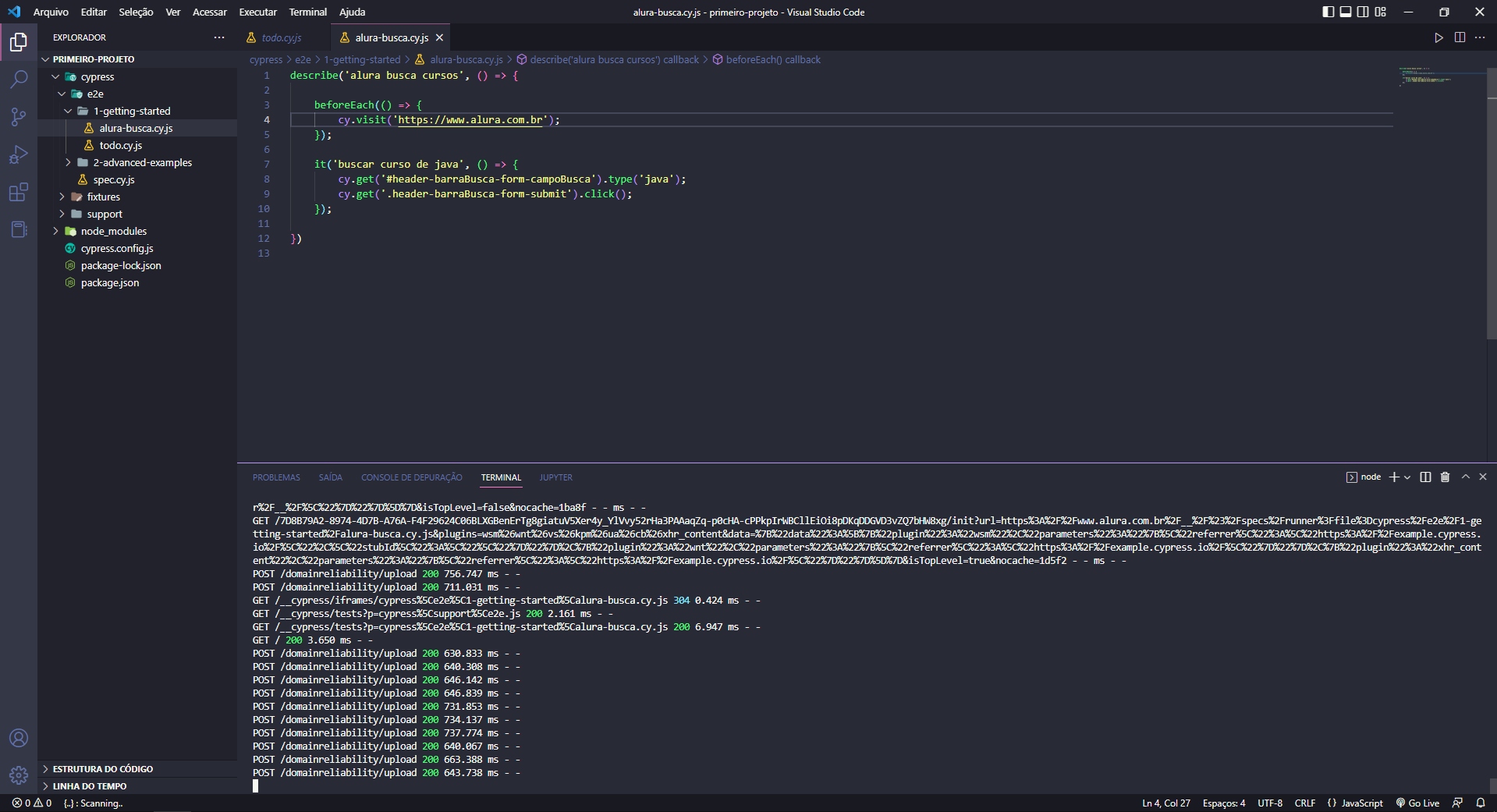This screenshot has width=1497, height=812.
Task: Open the Search view in activity bar
Action: coord(19,79)
